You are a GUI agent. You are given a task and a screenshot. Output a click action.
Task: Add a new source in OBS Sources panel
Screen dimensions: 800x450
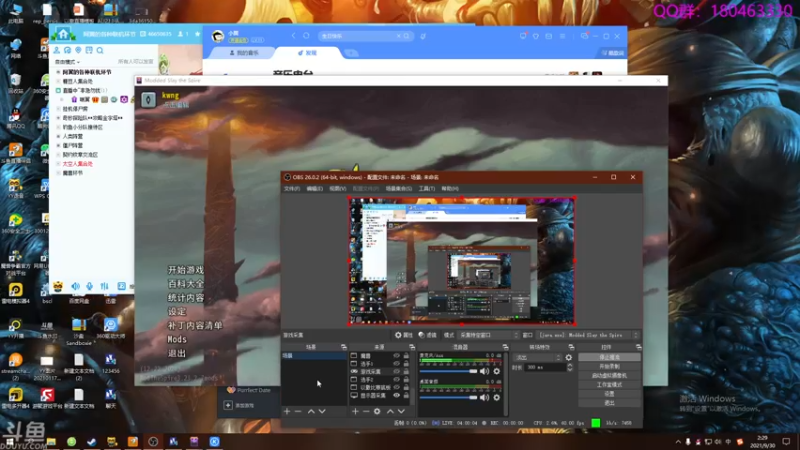point(355,411)
